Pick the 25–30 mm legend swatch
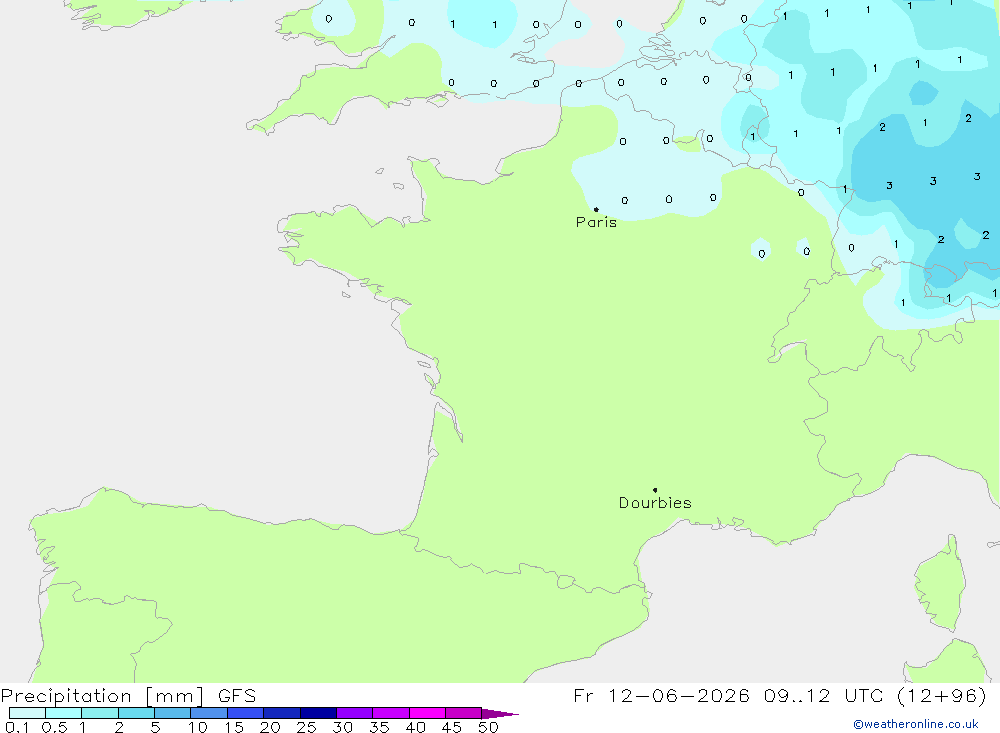 pos(318,713)
